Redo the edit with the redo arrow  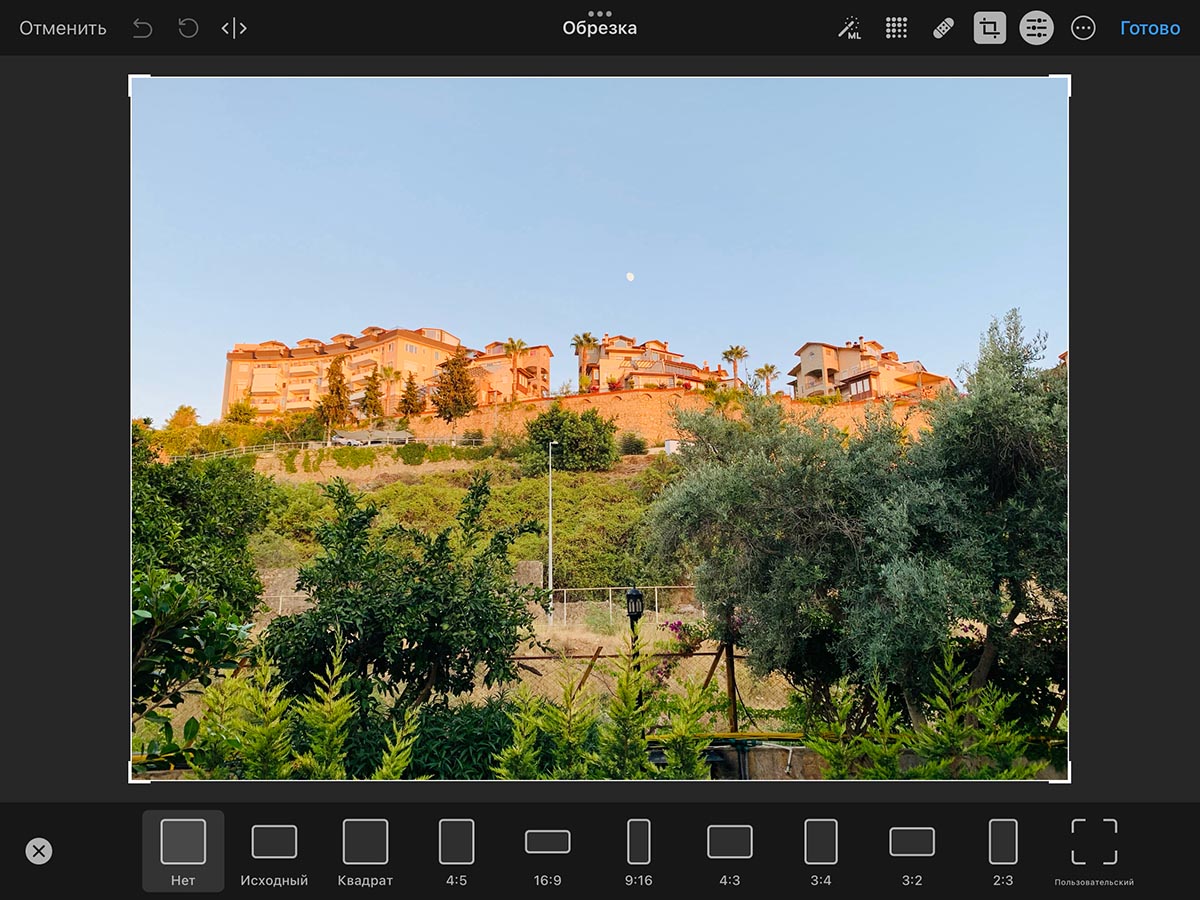(x=188, y=28)
